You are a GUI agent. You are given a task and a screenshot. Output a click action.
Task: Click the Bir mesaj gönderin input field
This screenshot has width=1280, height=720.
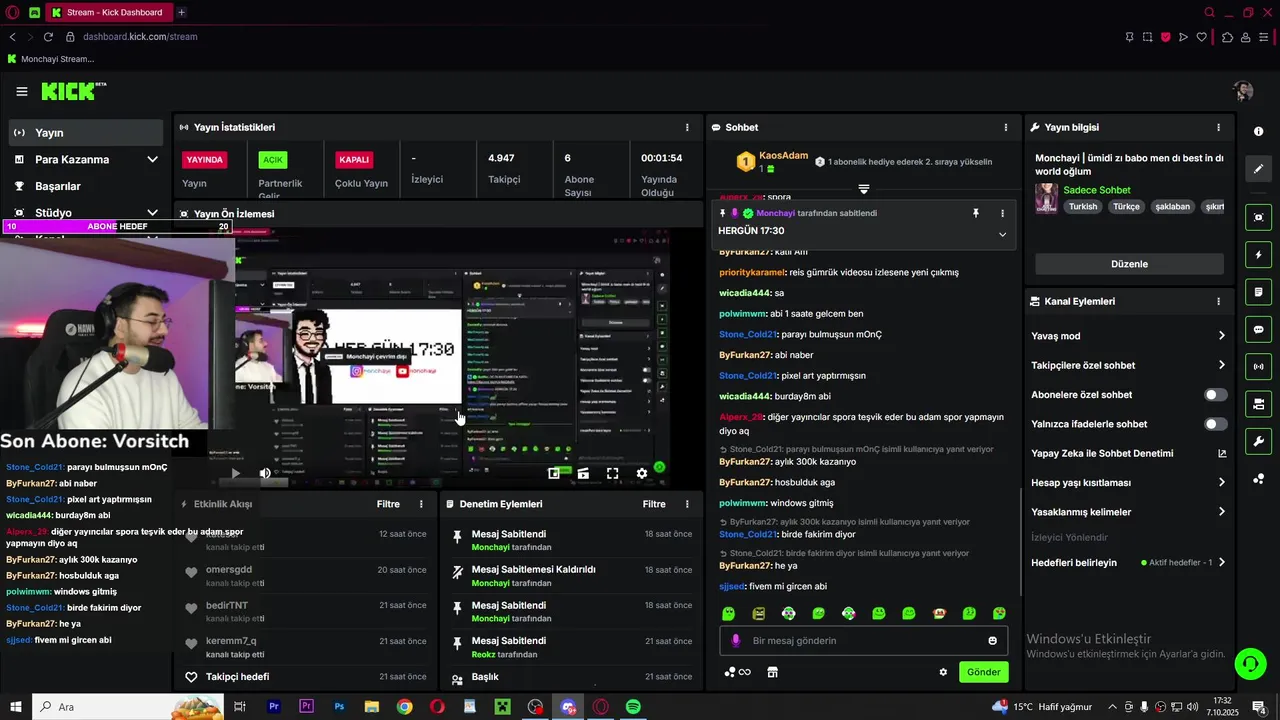[863, 641]
